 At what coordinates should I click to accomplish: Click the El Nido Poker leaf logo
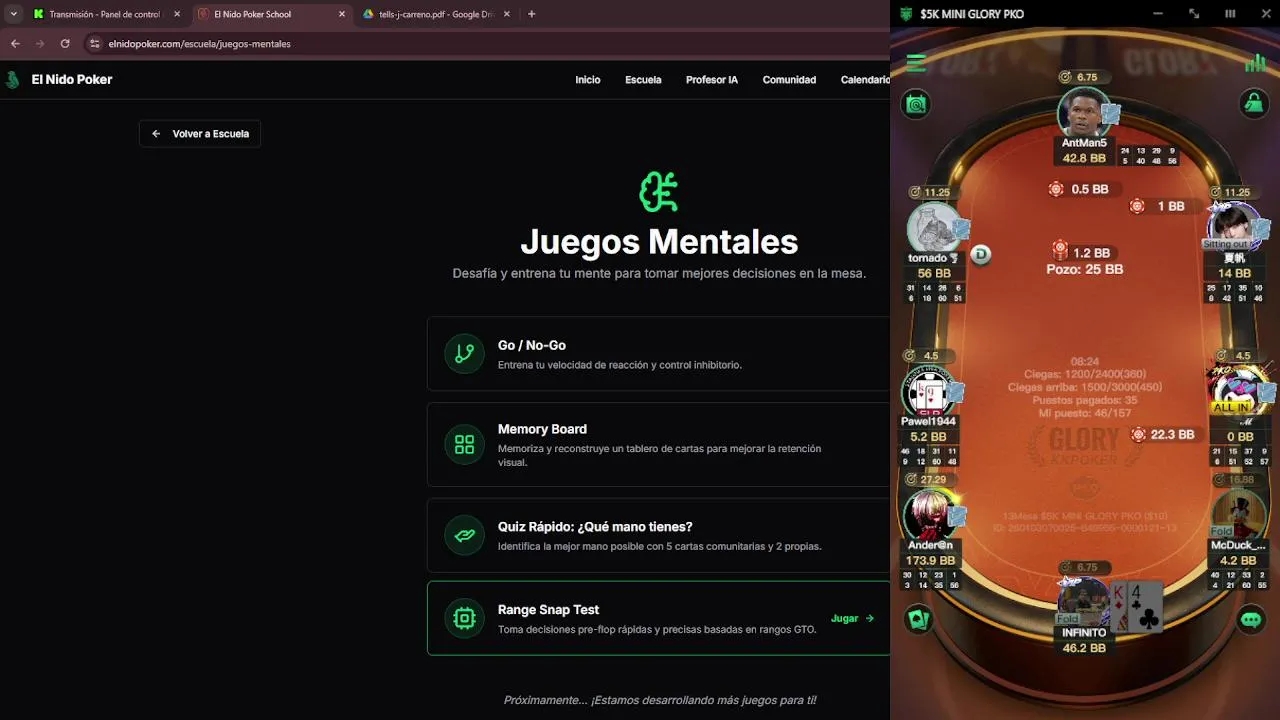click(x=13, y=80)
